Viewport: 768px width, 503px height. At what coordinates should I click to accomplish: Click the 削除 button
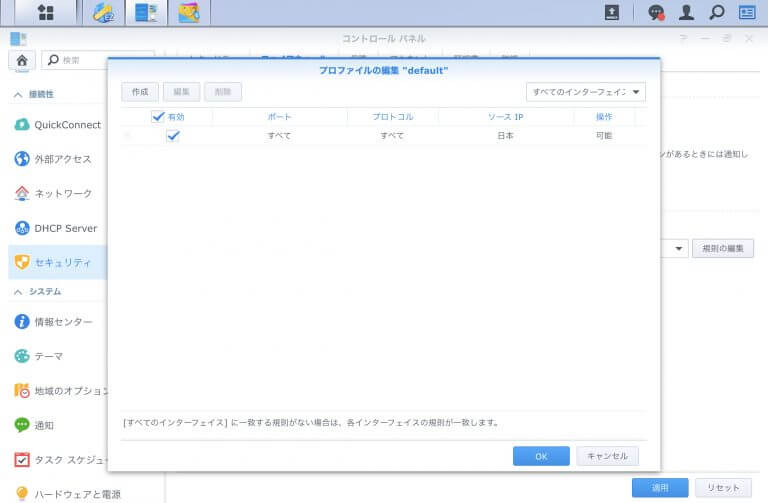click(223, 92)
